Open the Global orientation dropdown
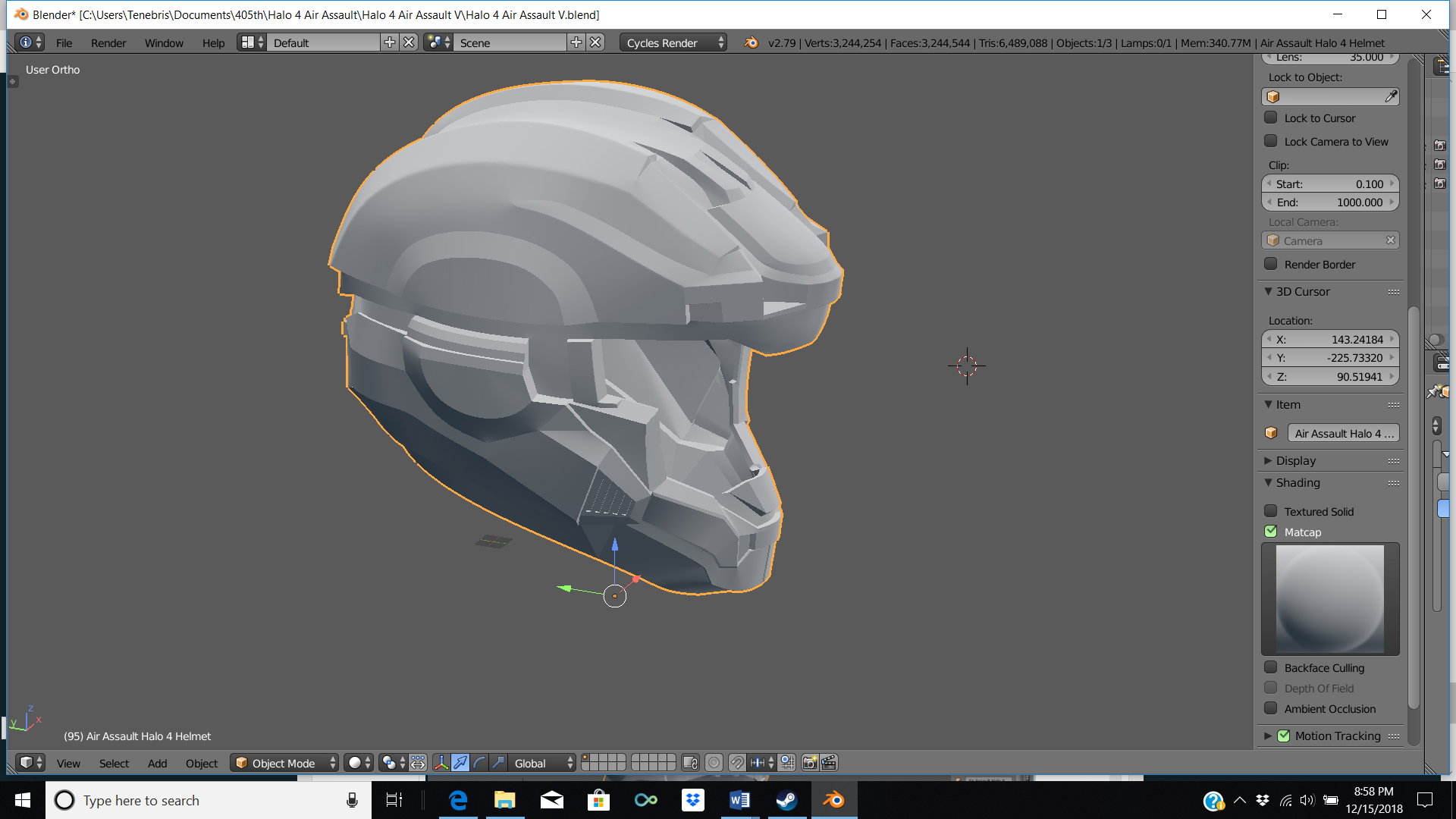1456x819 pixels. pos(541,763)
